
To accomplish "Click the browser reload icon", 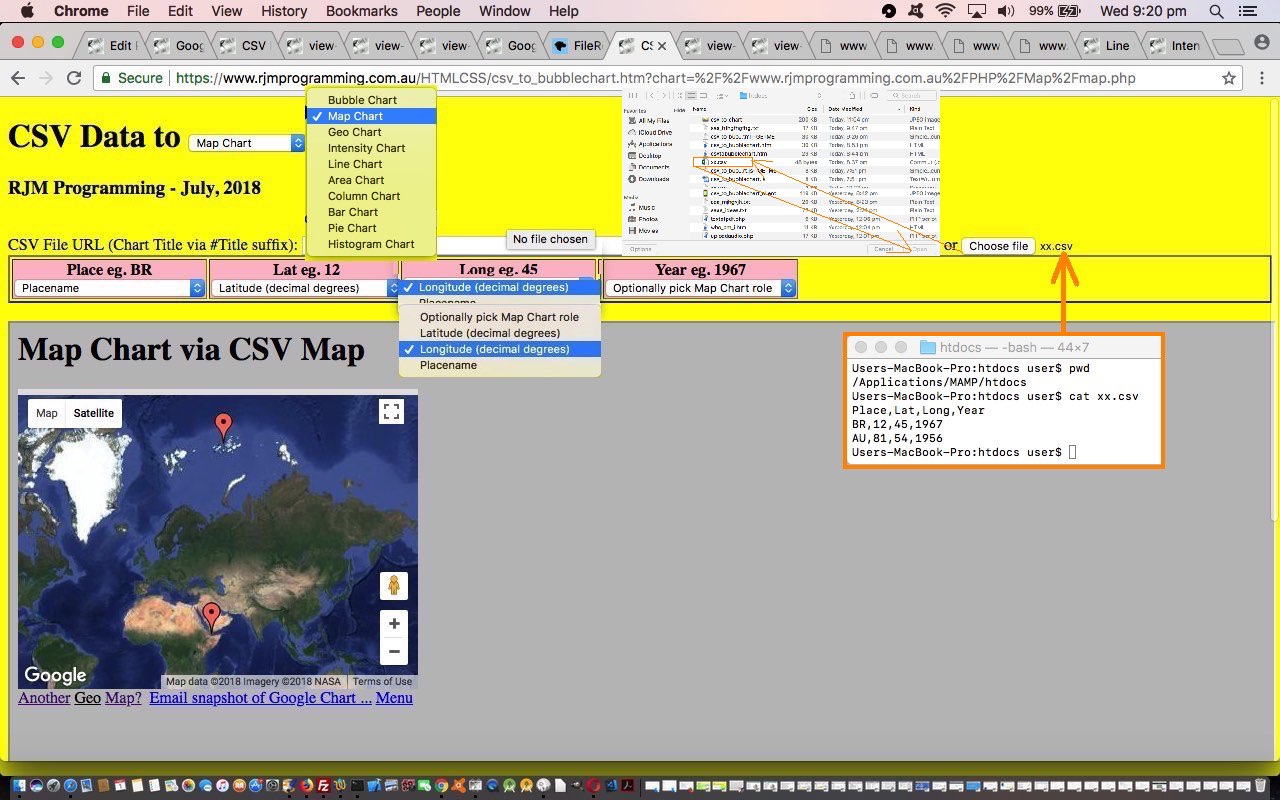I will pos(73,78).
